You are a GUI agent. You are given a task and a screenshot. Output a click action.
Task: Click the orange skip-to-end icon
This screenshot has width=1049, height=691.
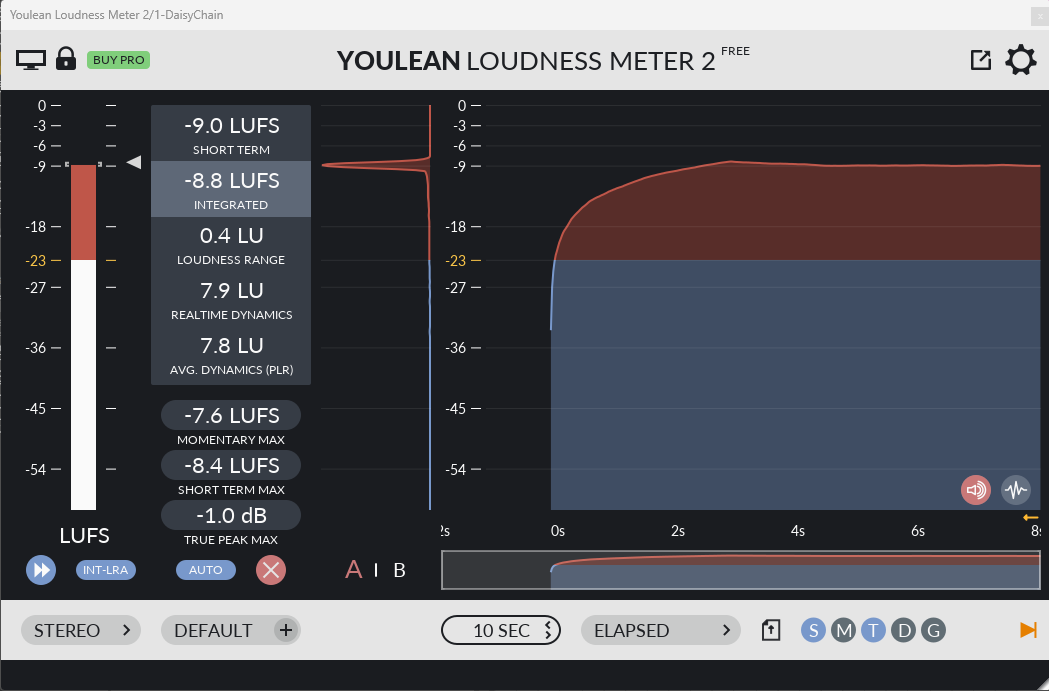click(x=1028, y=630)
